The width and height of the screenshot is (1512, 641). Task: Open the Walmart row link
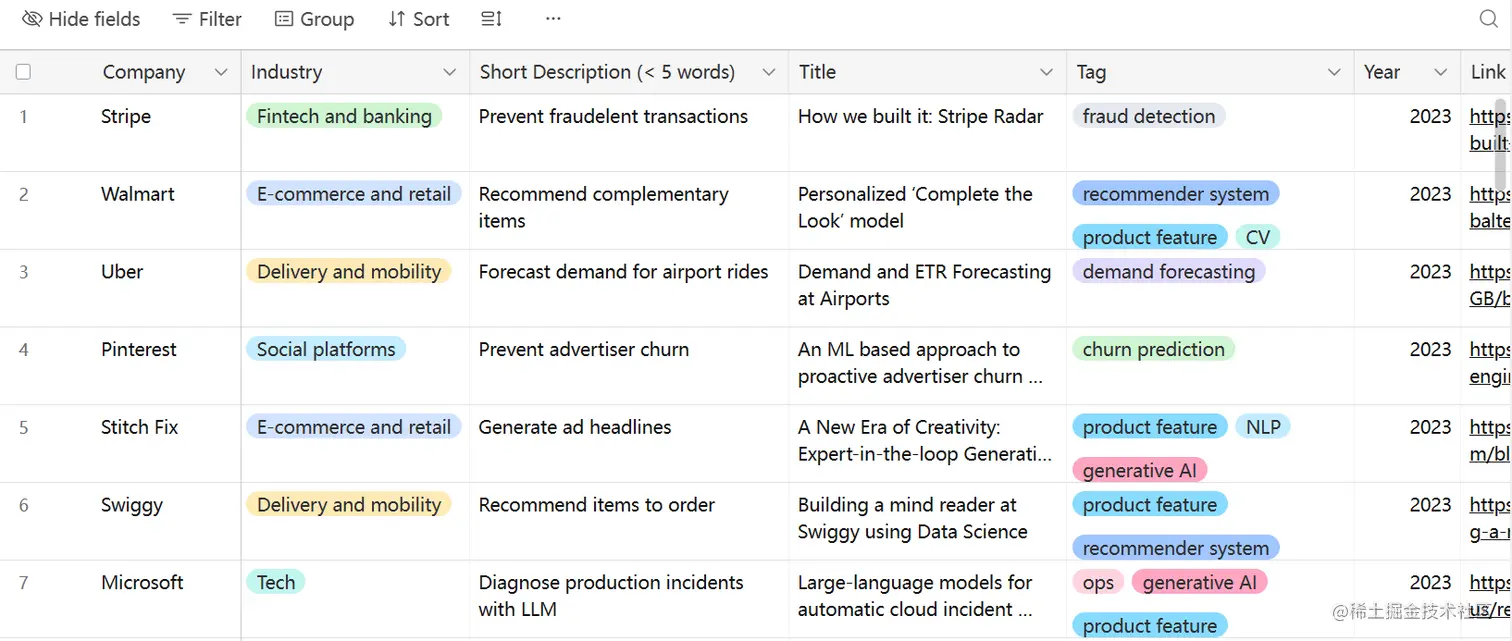(1490, 207)
